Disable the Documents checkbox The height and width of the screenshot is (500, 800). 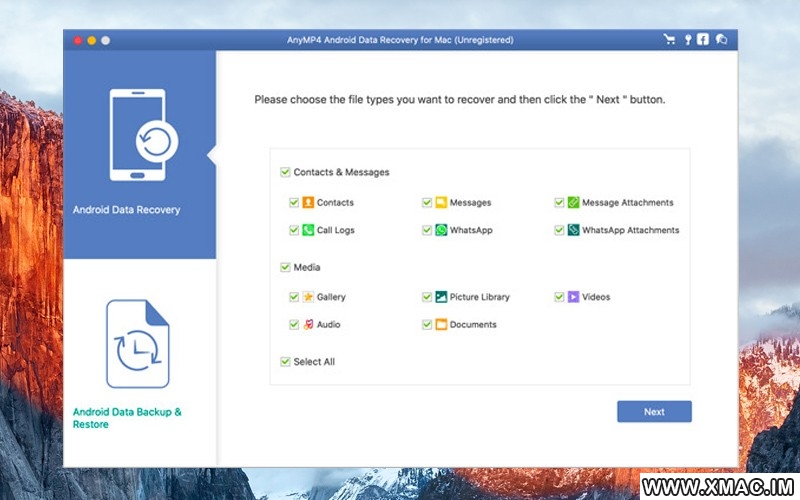tap(427, 324)
